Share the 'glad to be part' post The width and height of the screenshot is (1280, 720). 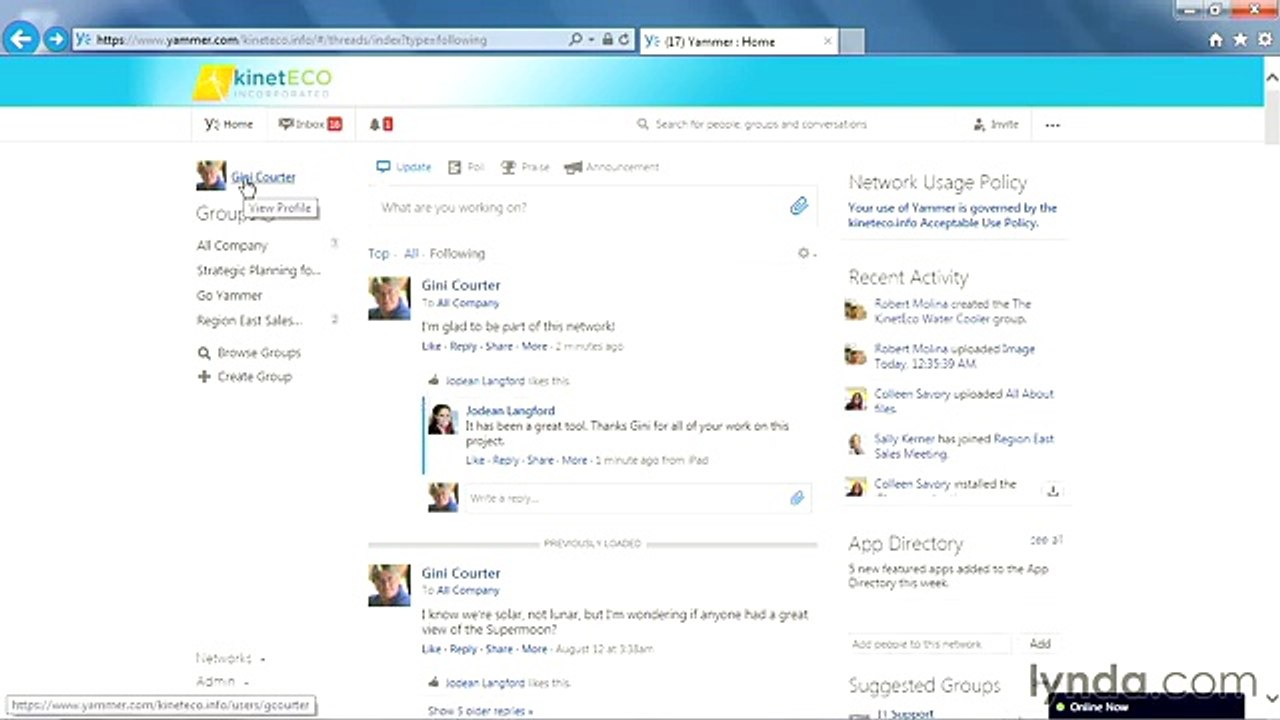pos(498,346)
